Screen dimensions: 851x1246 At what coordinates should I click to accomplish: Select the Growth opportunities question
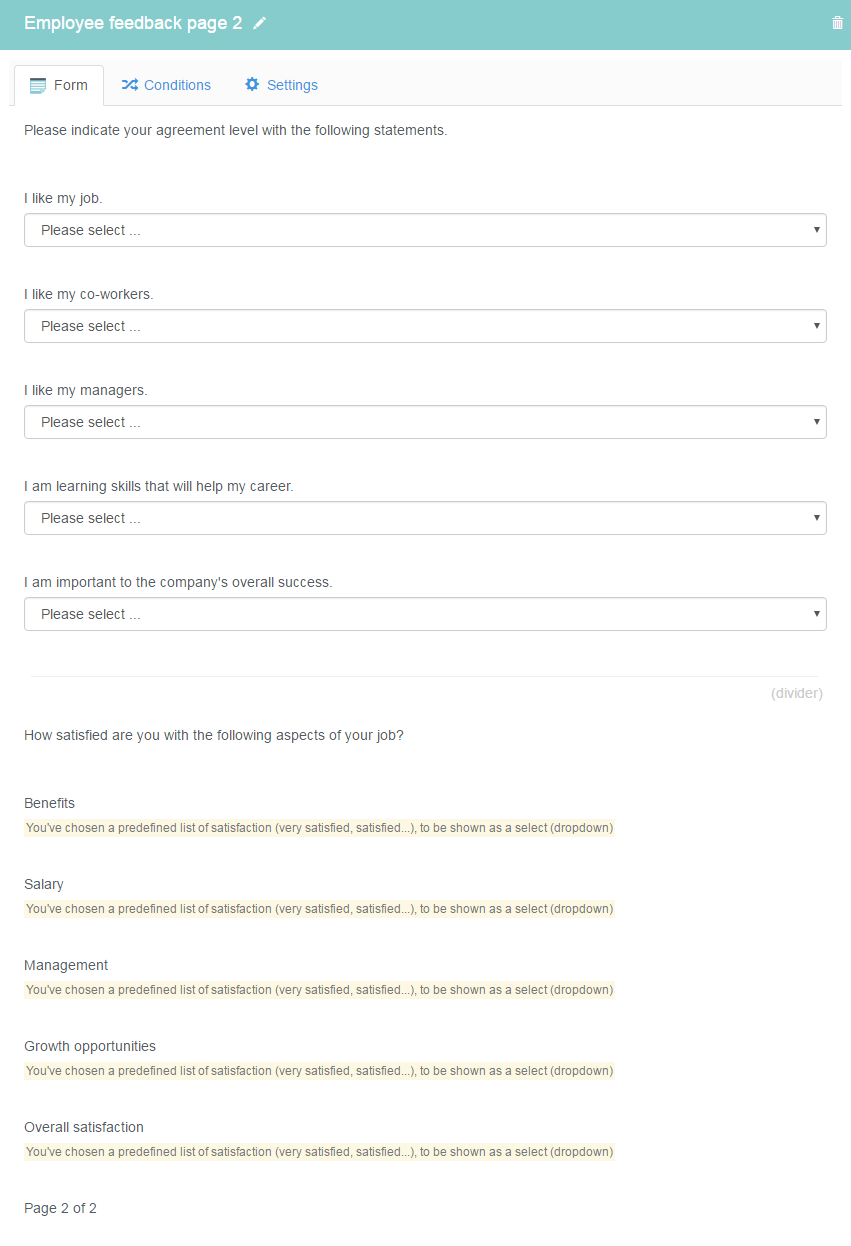click(90, 1046)
